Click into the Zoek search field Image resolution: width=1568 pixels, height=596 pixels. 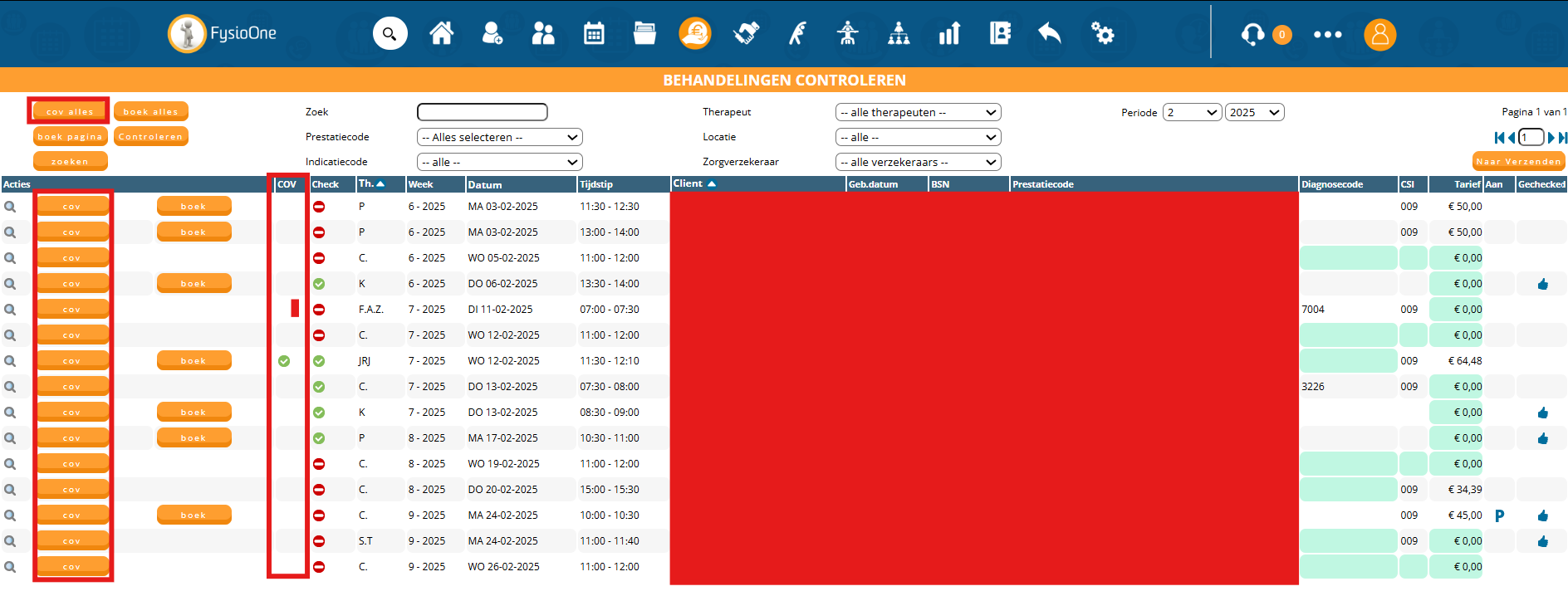tap(482, 112)
